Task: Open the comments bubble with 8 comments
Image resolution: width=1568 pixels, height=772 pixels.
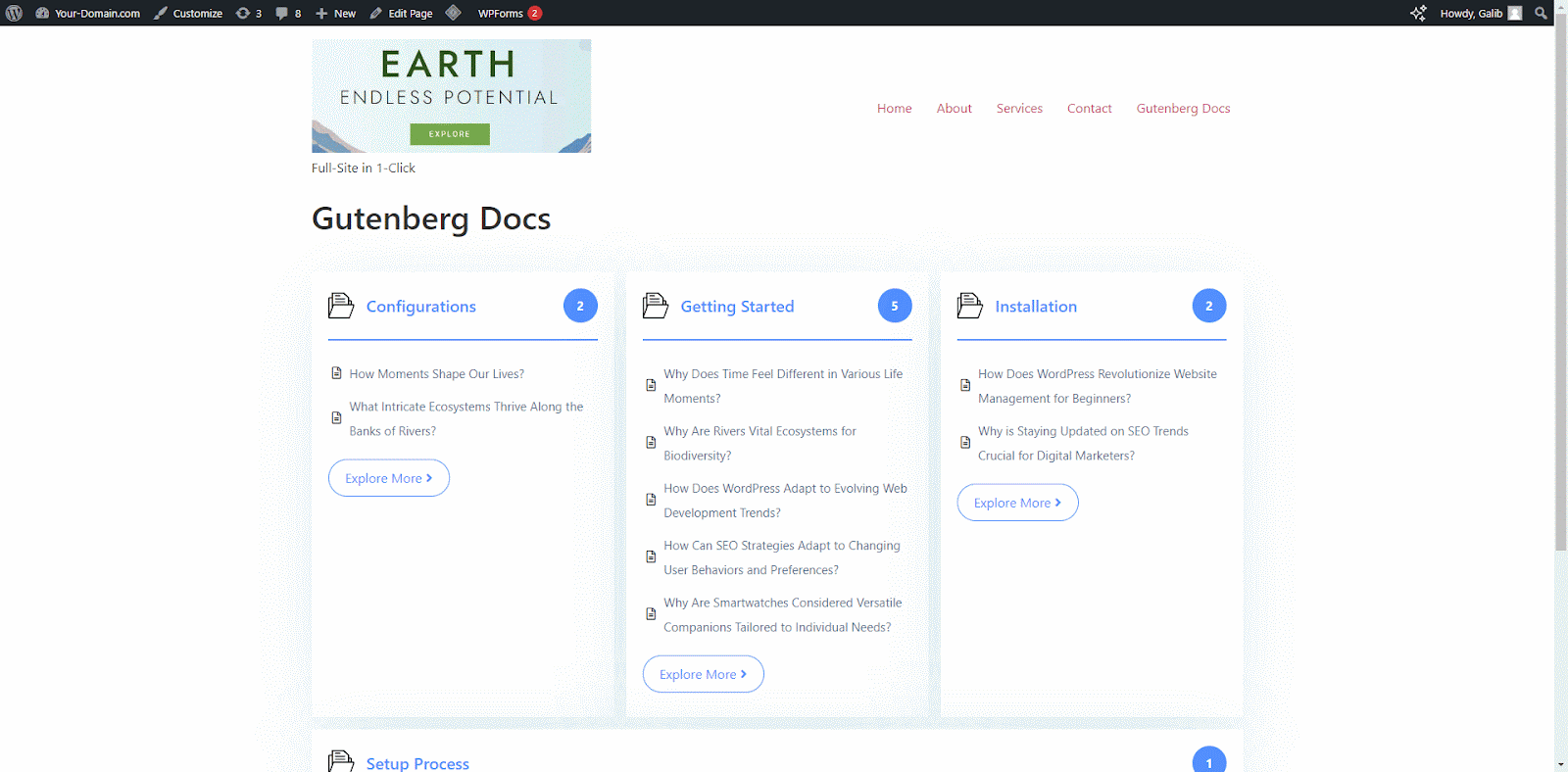Action: [288, 13]
